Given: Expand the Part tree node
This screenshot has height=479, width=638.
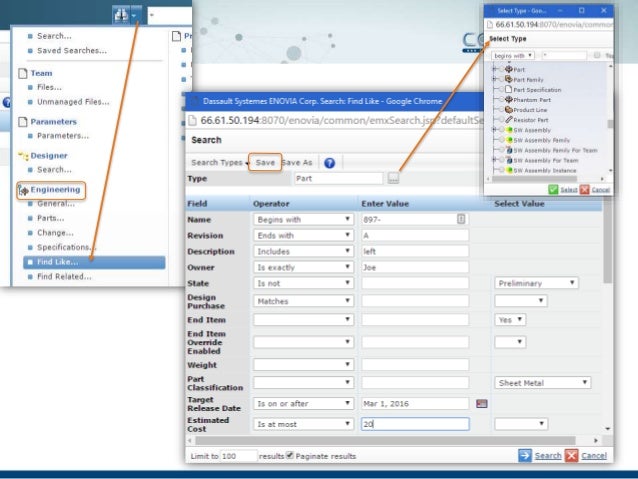Looking at the screenshot, I should pos(494,69).
